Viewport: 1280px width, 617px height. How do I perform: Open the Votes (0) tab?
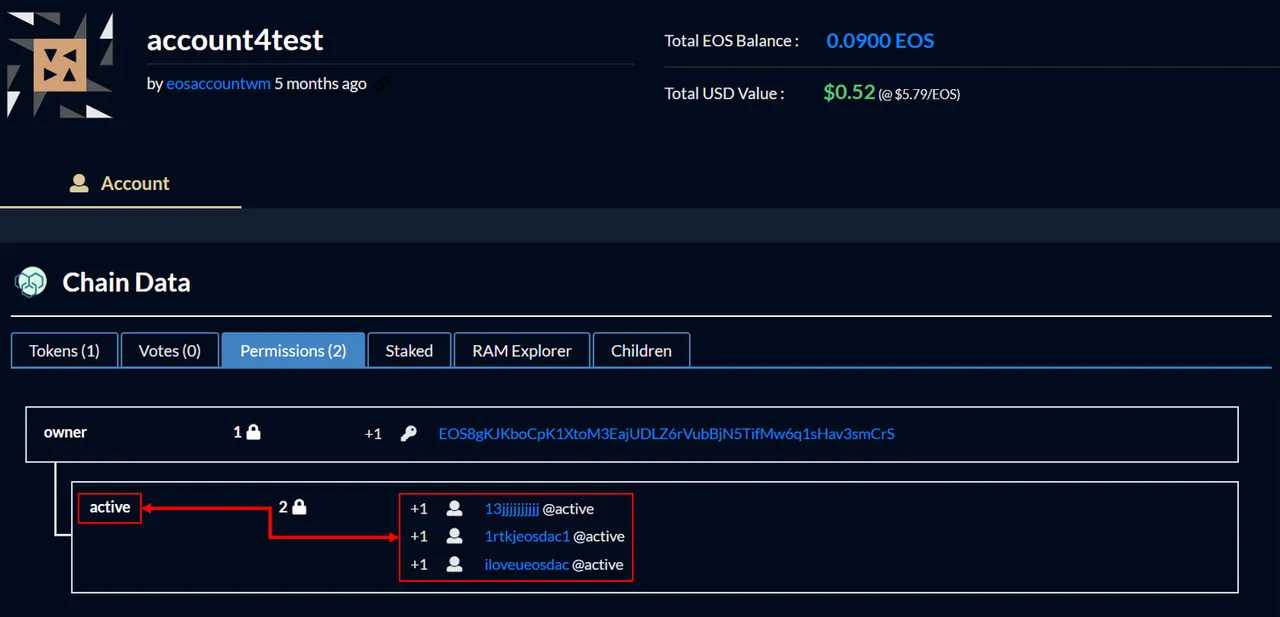click(x=170, y=351)
